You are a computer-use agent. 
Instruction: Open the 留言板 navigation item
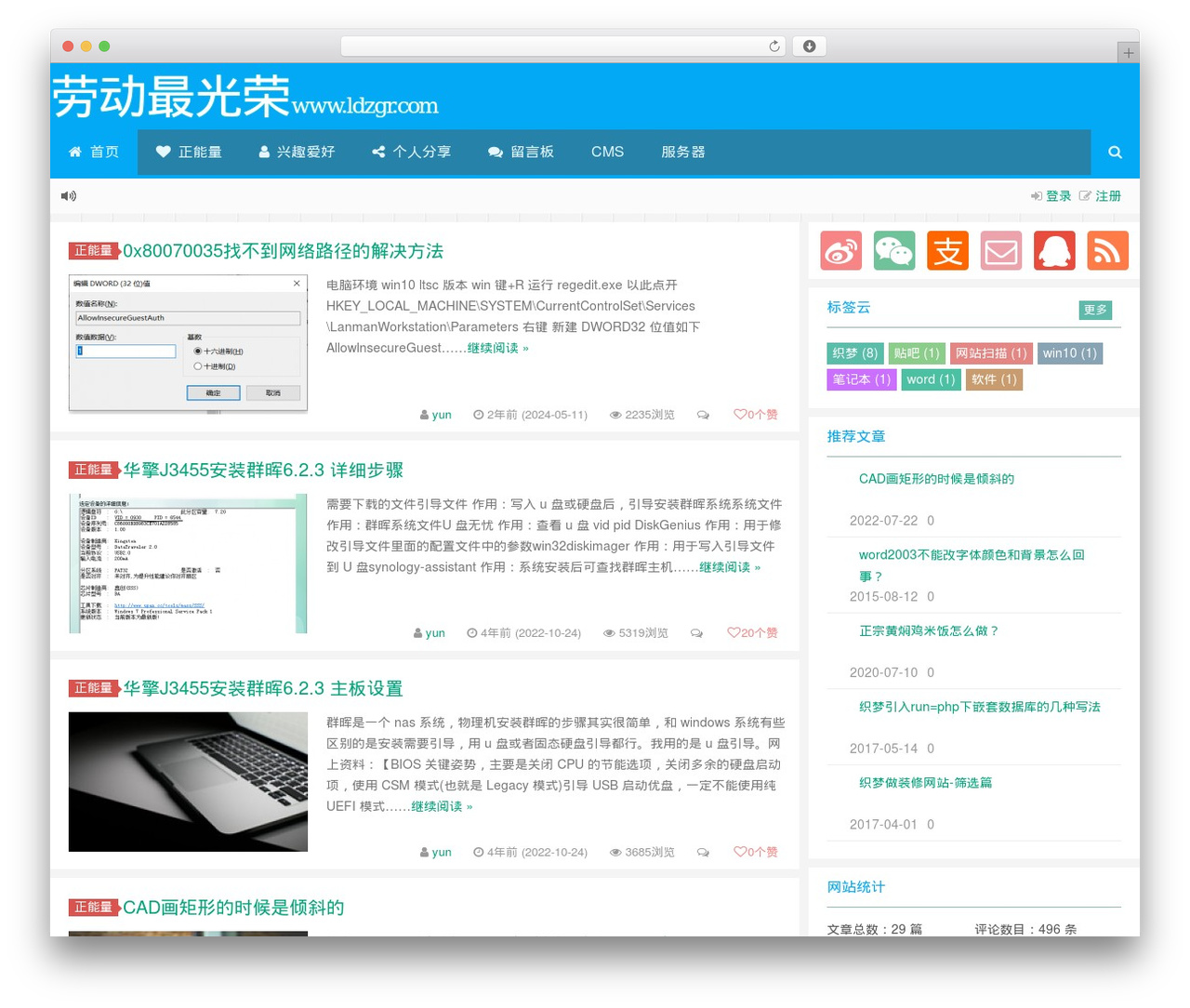pyautogui.click(x=521, y=152)
